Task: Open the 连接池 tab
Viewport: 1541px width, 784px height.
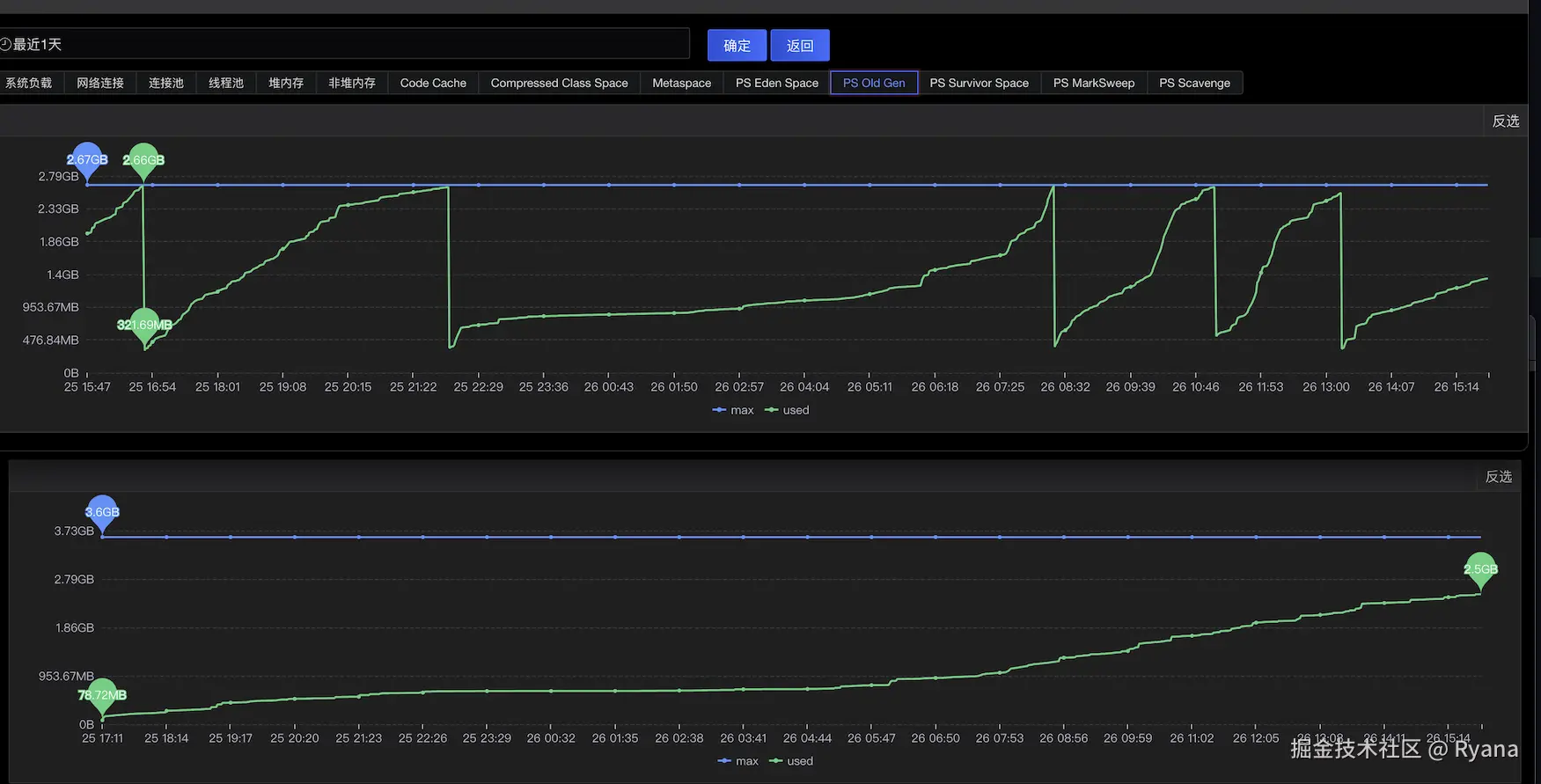Action: click(x=166, y=83)
